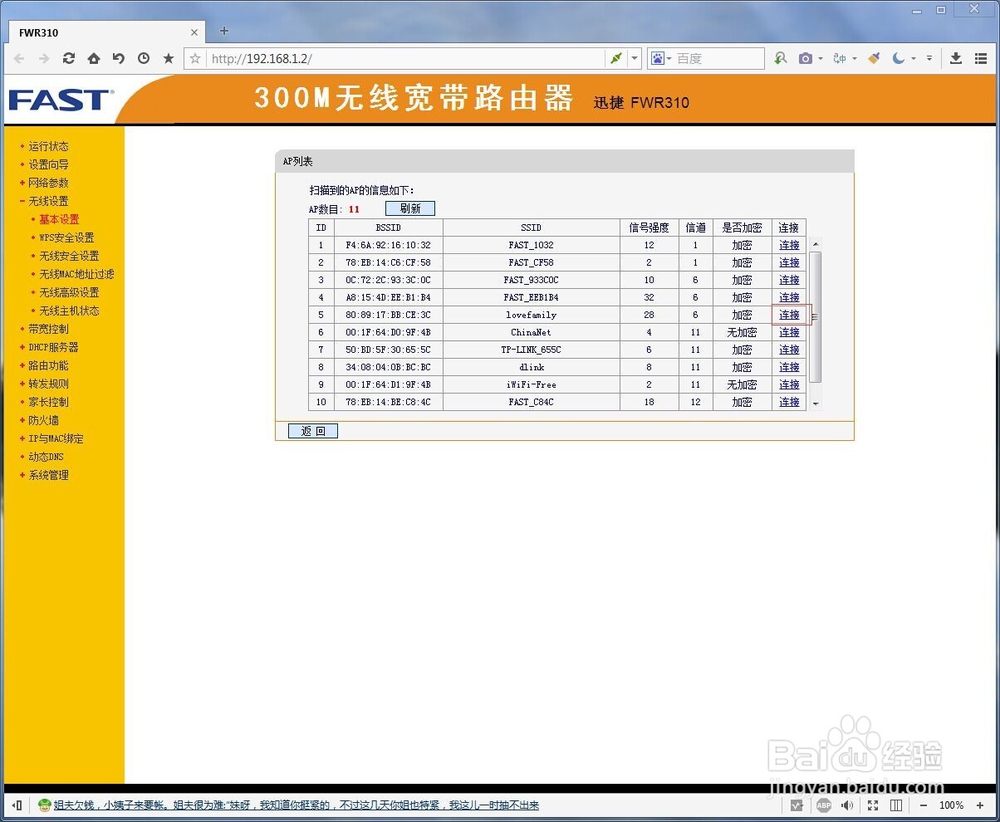Click the browser back arrow
1000x822 pixels.
tap(19, 59)
